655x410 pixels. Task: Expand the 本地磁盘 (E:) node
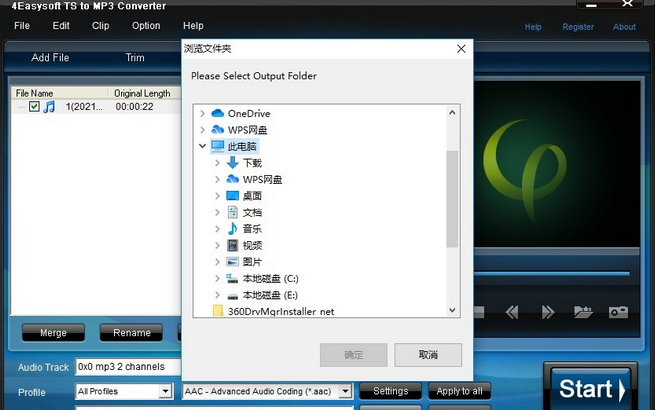click(217, 295)
